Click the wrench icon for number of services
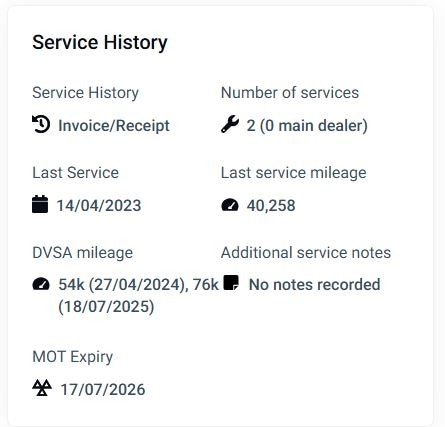The image size is (445, 427). (x=230, y=124)
